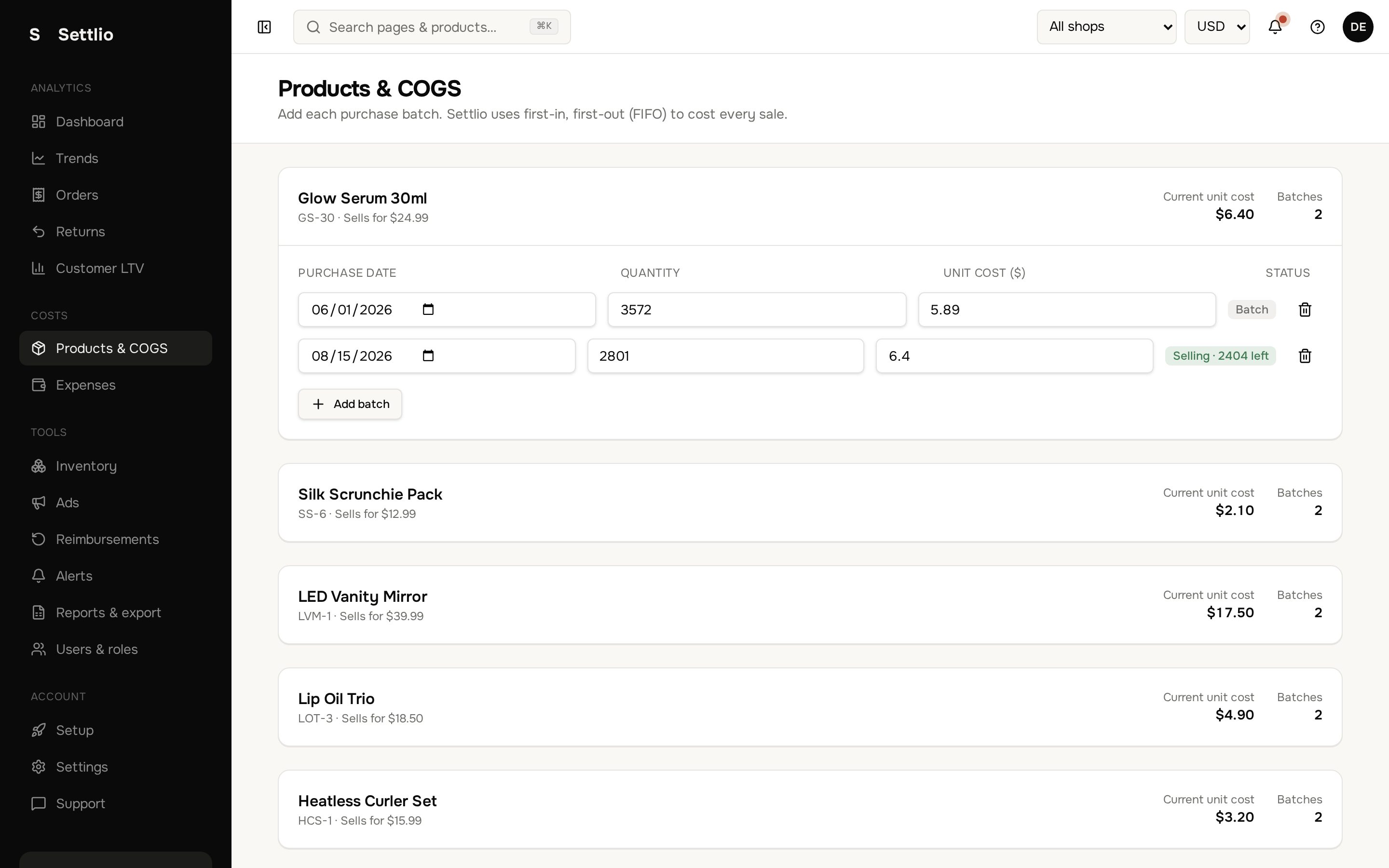This screenshot has width=1389, height=868.
Task: Click Add batch button
Action: click(350, 404)
